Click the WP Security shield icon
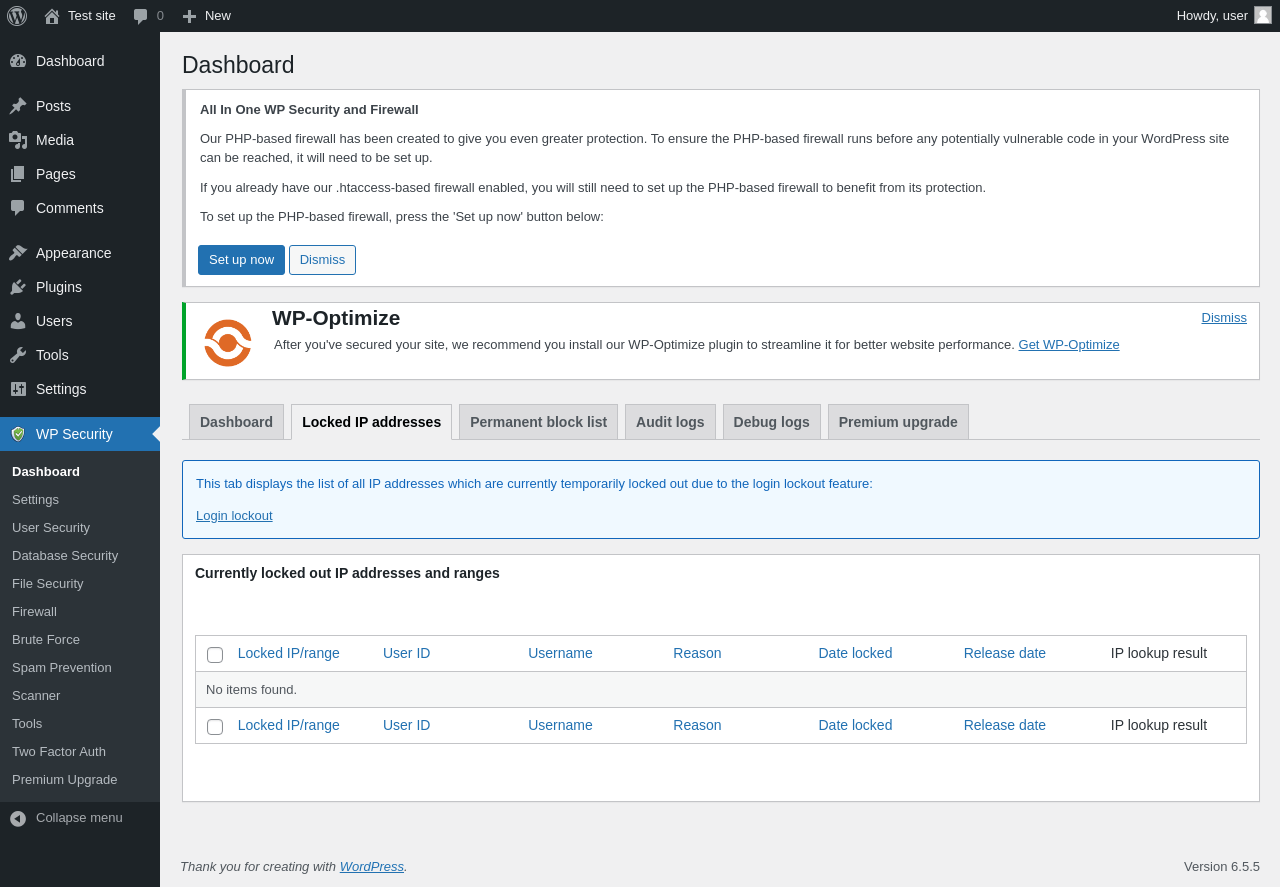Screen dimensions: 1280x887 tap(18, 434)
